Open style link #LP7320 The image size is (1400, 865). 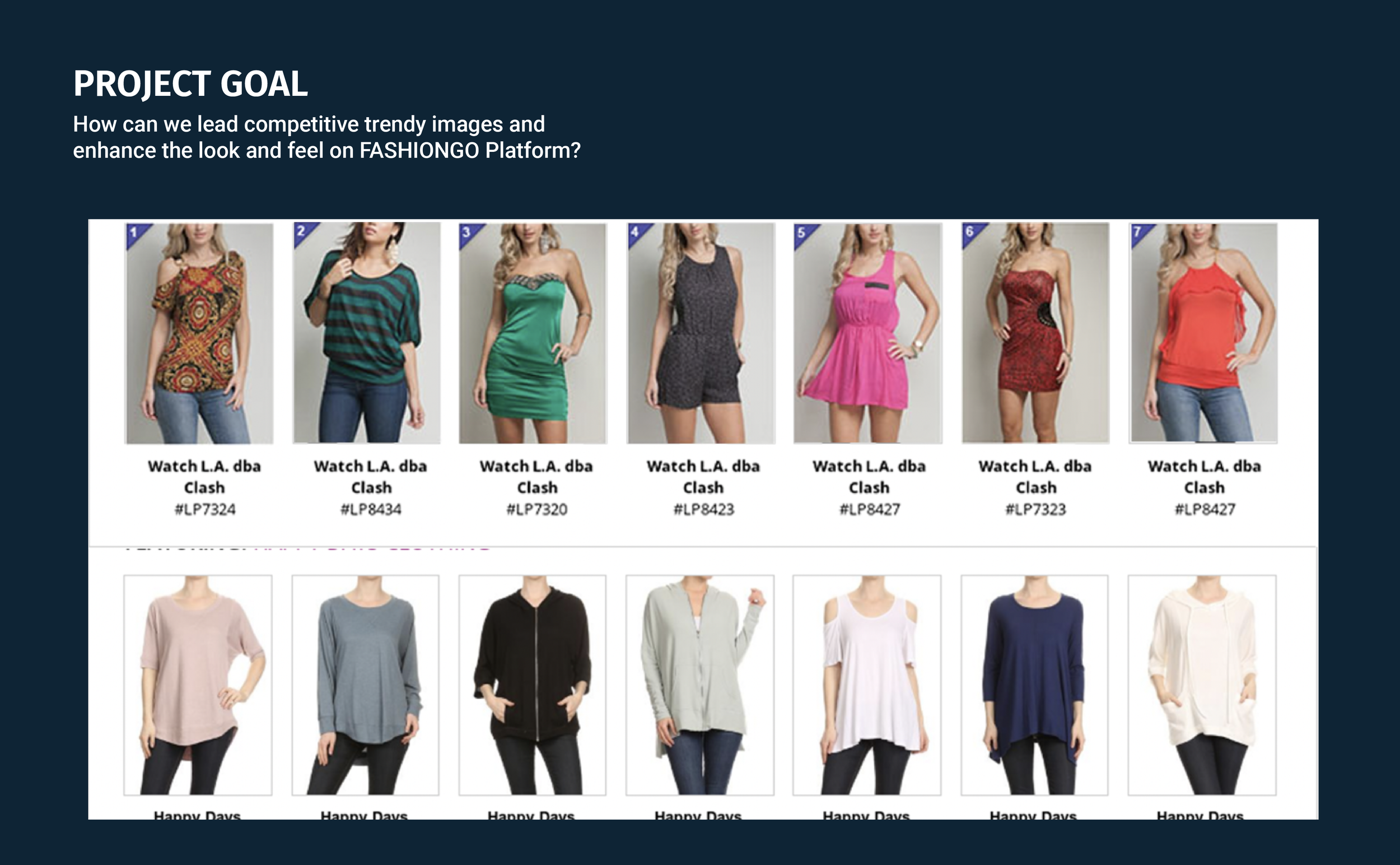537,509
